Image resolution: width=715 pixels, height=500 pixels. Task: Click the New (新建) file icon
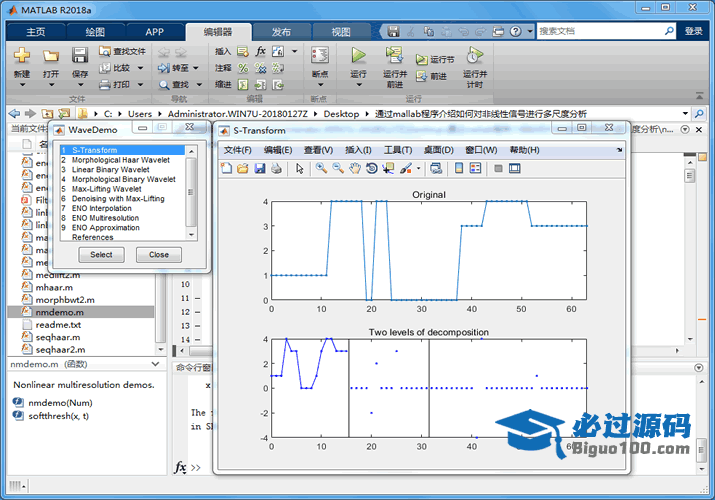tap(21, 55)
